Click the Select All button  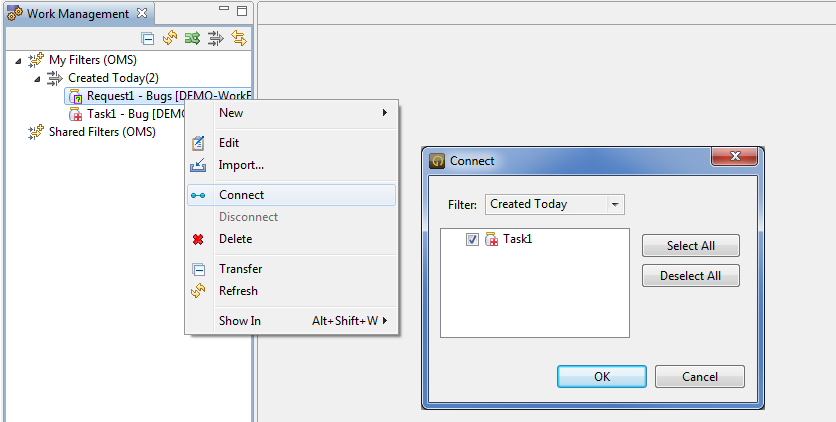click(x=690, y=246)
